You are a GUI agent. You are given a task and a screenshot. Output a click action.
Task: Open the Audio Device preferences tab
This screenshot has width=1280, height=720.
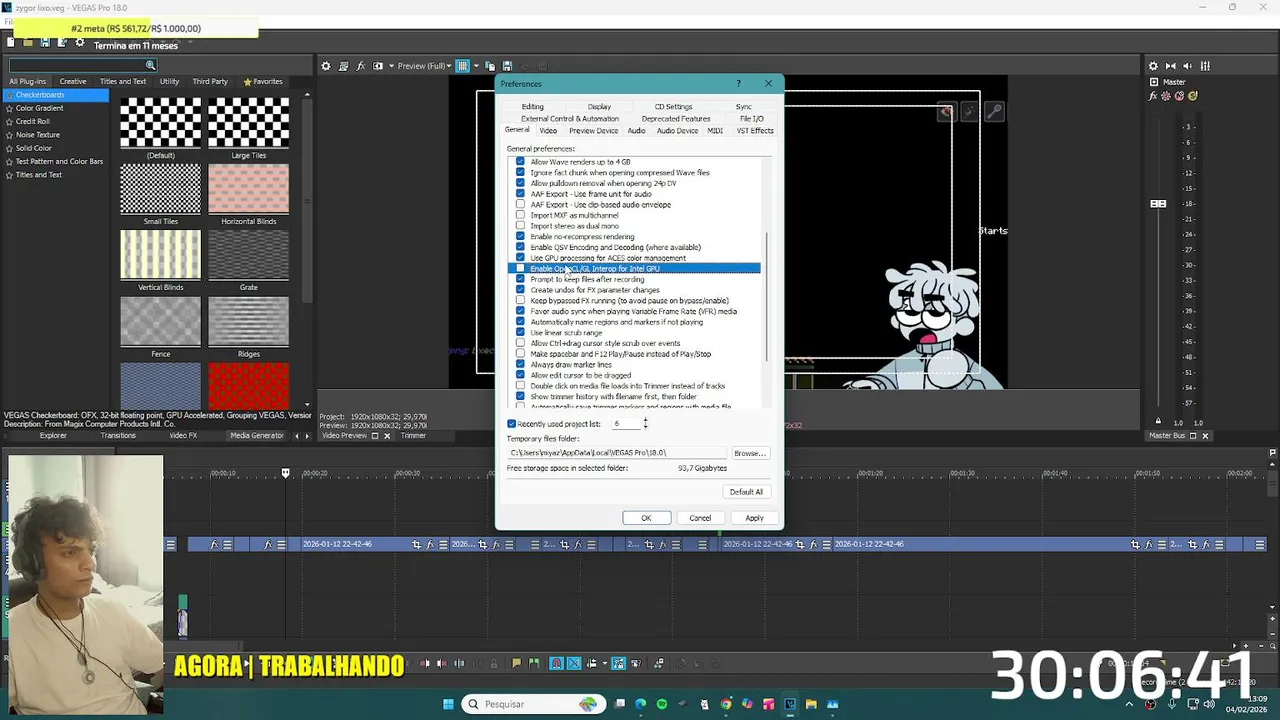click(677, 131)
